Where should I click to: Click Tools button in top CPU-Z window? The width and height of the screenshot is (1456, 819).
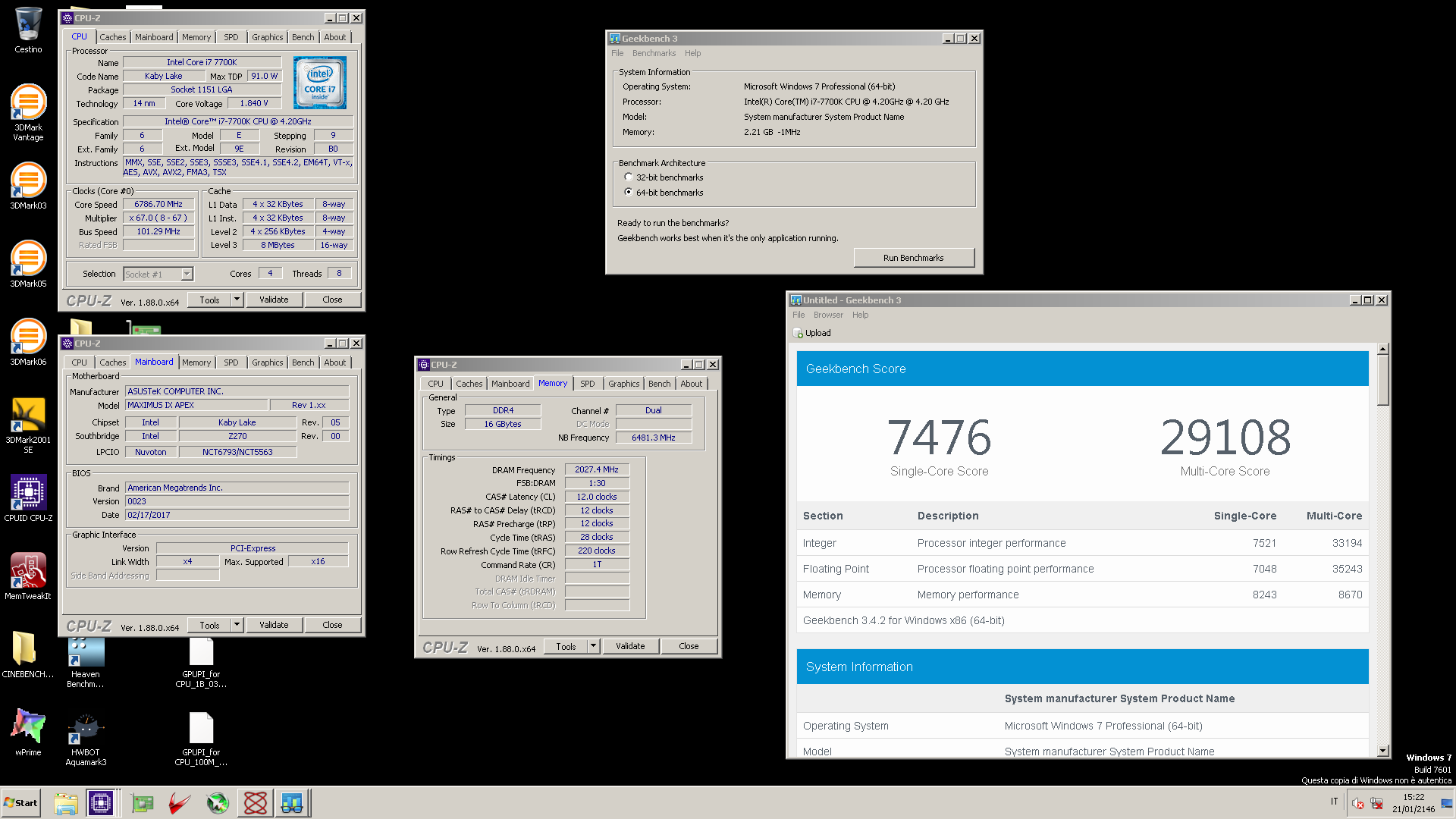[x=209, y=300]
